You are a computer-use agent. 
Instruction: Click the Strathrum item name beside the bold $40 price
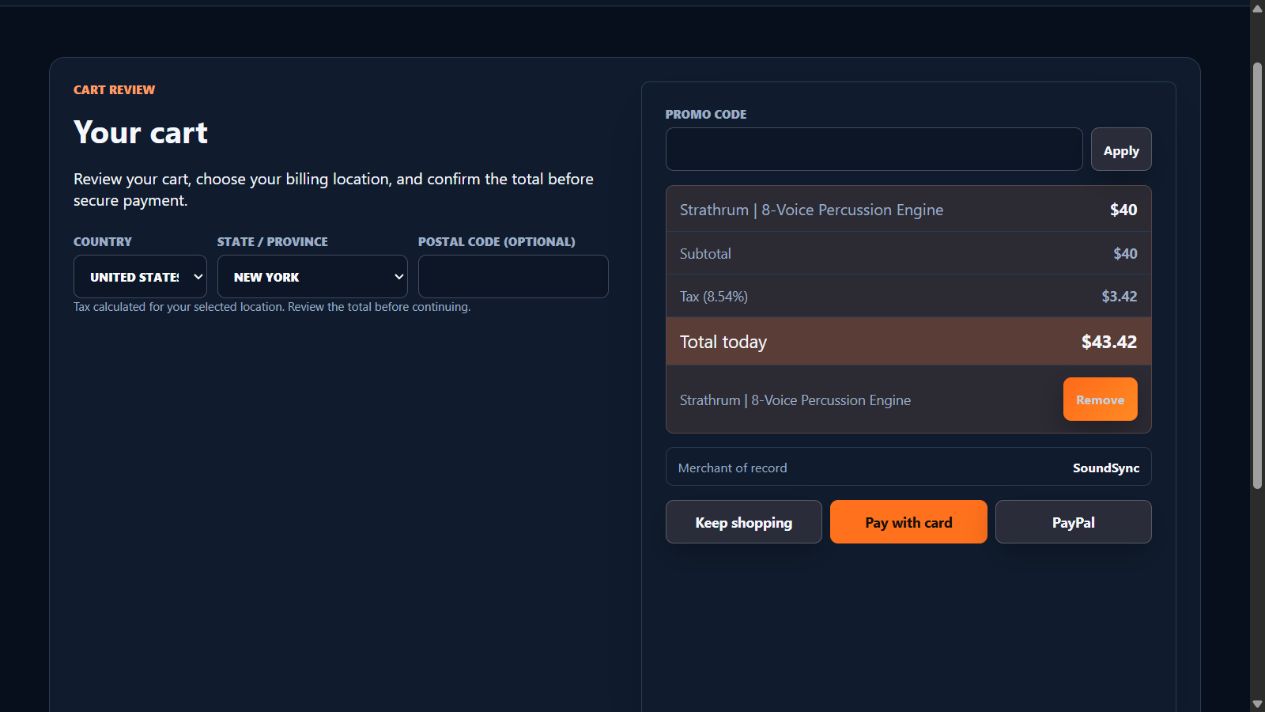[x=811, y=210]
